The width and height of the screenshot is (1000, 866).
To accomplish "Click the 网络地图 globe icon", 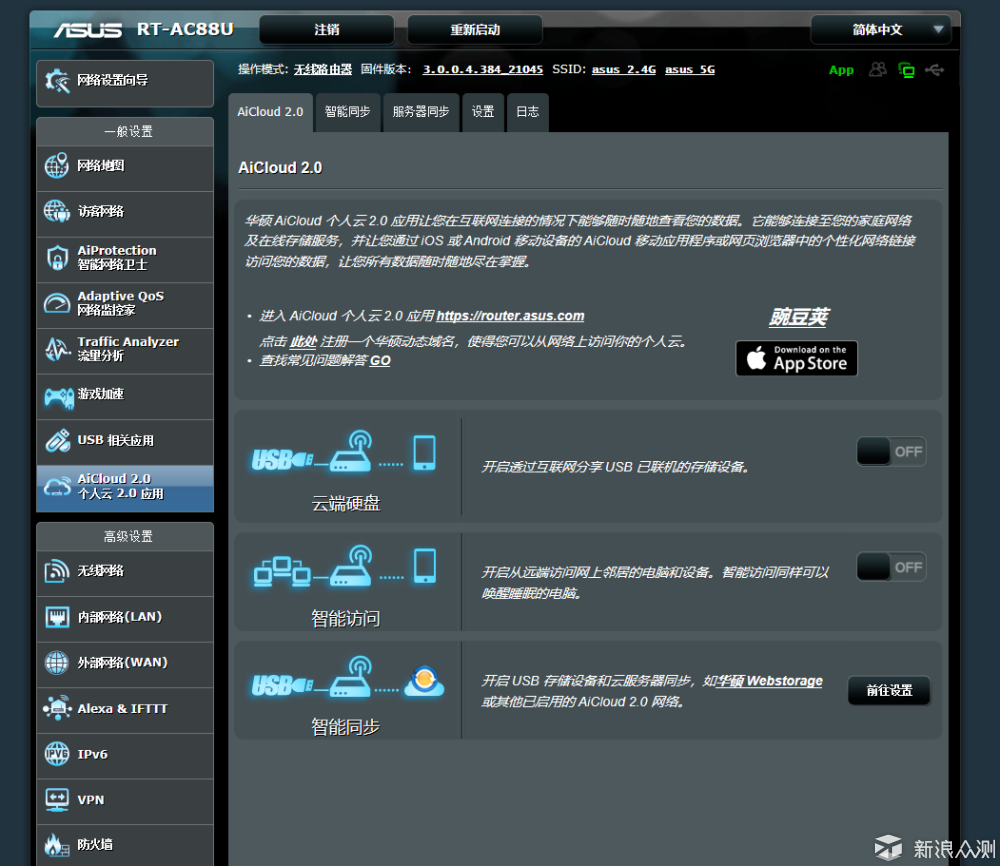I will tap(57, 166).
